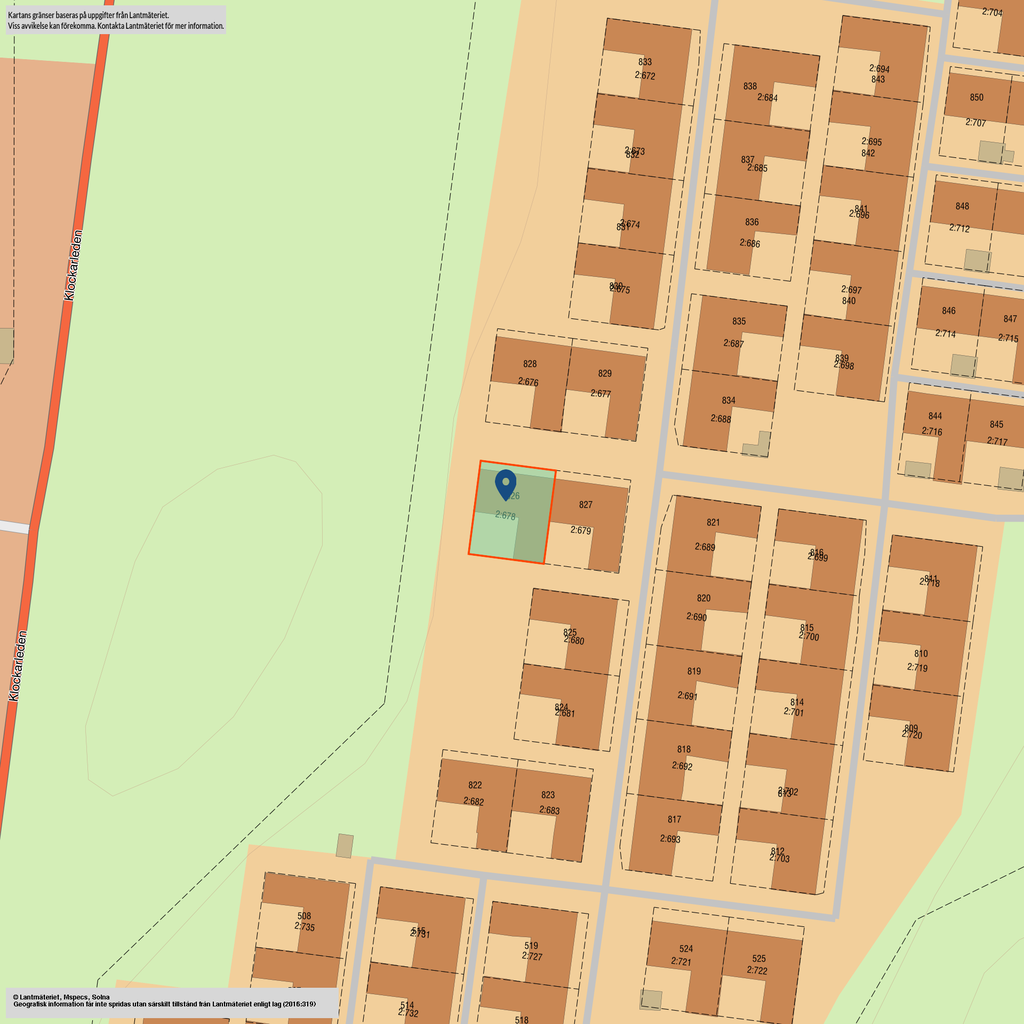Select house number 833

645,62
